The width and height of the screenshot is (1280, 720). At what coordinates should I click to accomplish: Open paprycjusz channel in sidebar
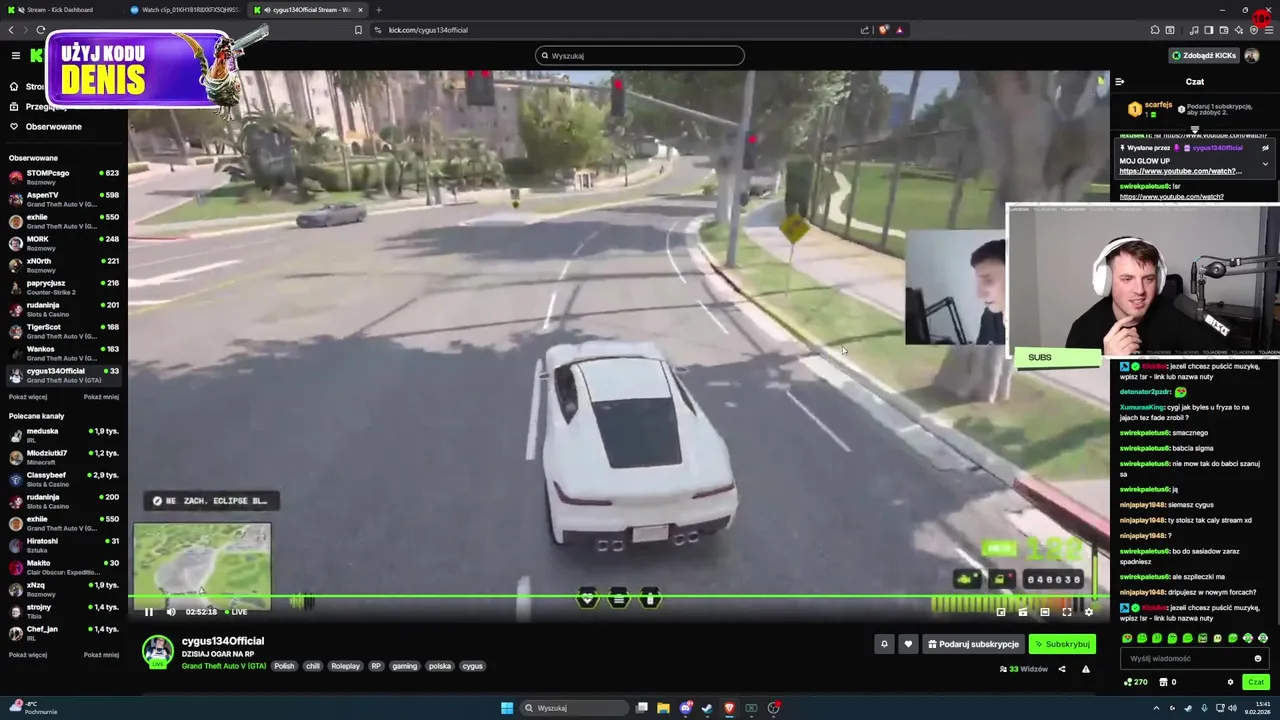click(x=63, y=287)
